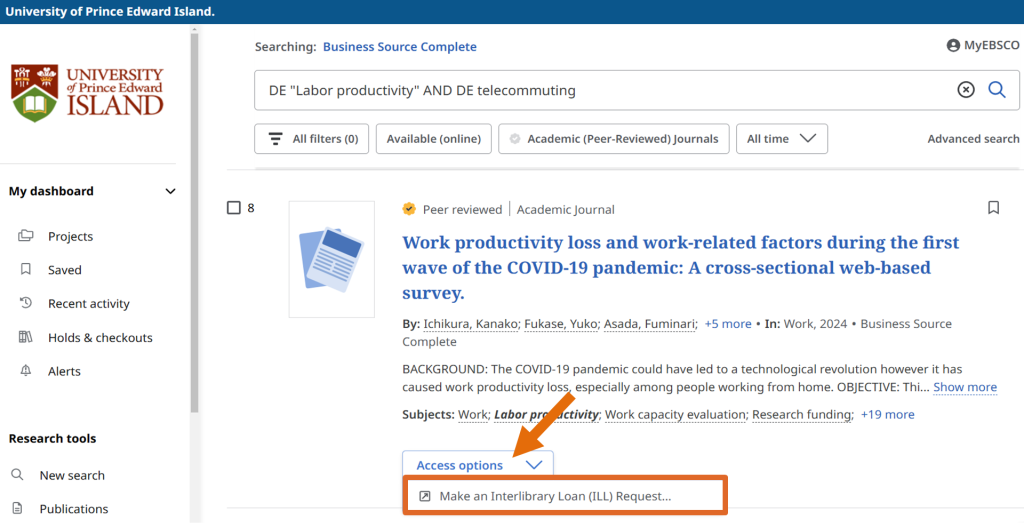Click the Research tools heading
The width and height of the screenshot is (1024, 527).
coord(52,438)
